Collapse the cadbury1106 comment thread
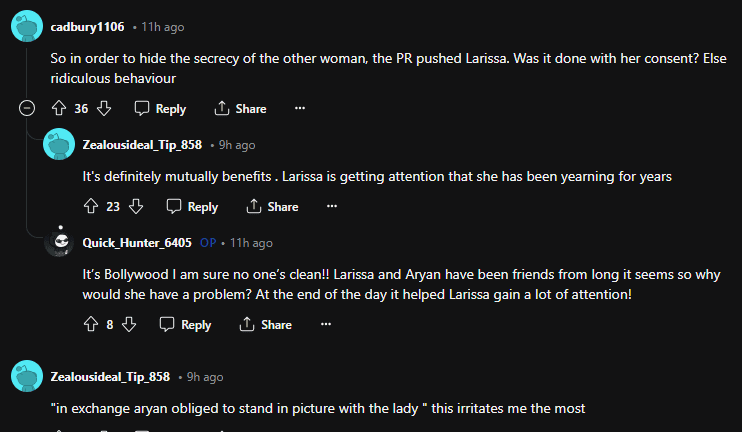 point(27,108)
